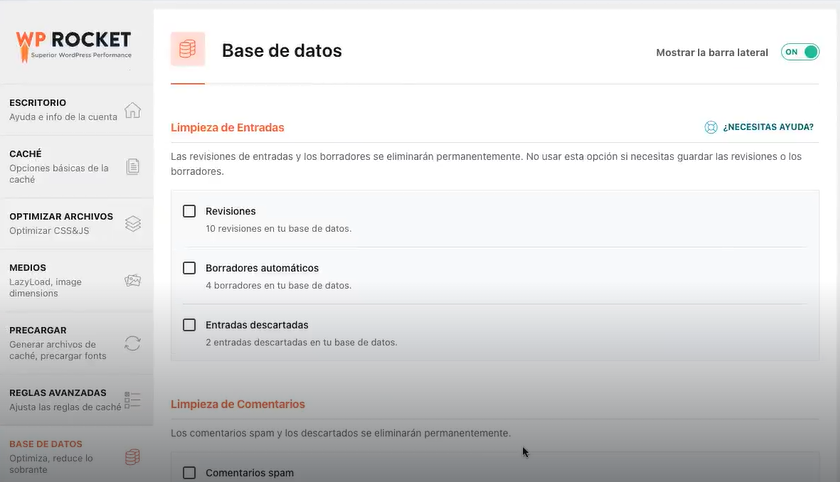Open the CACHÉ settings section
The width and height of the screenshot is (840, 482).
tap(77, 167)
